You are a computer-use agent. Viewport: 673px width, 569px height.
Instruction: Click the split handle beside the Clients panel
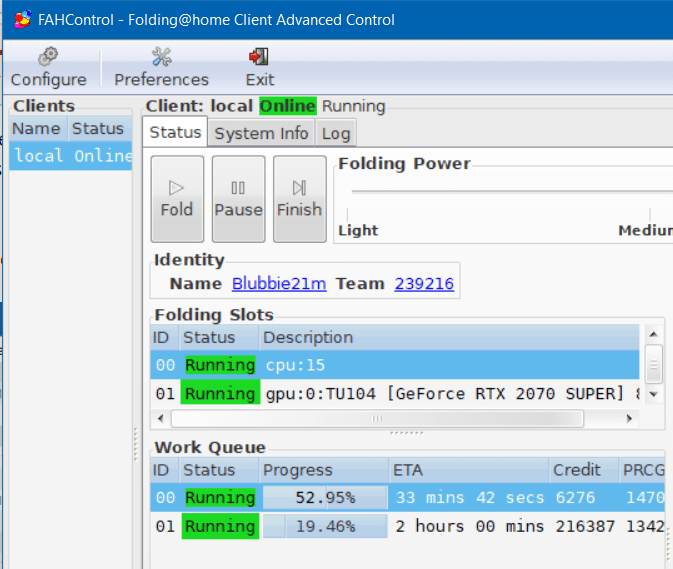pyautogui.click(x=136, y=444)
